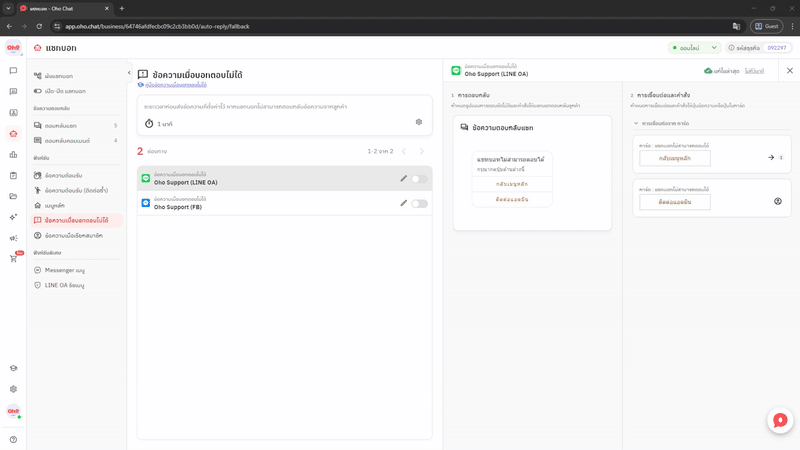Open the shopping cart icon with New badge
This screenshot has width=800, height=450.
(13, 258)
